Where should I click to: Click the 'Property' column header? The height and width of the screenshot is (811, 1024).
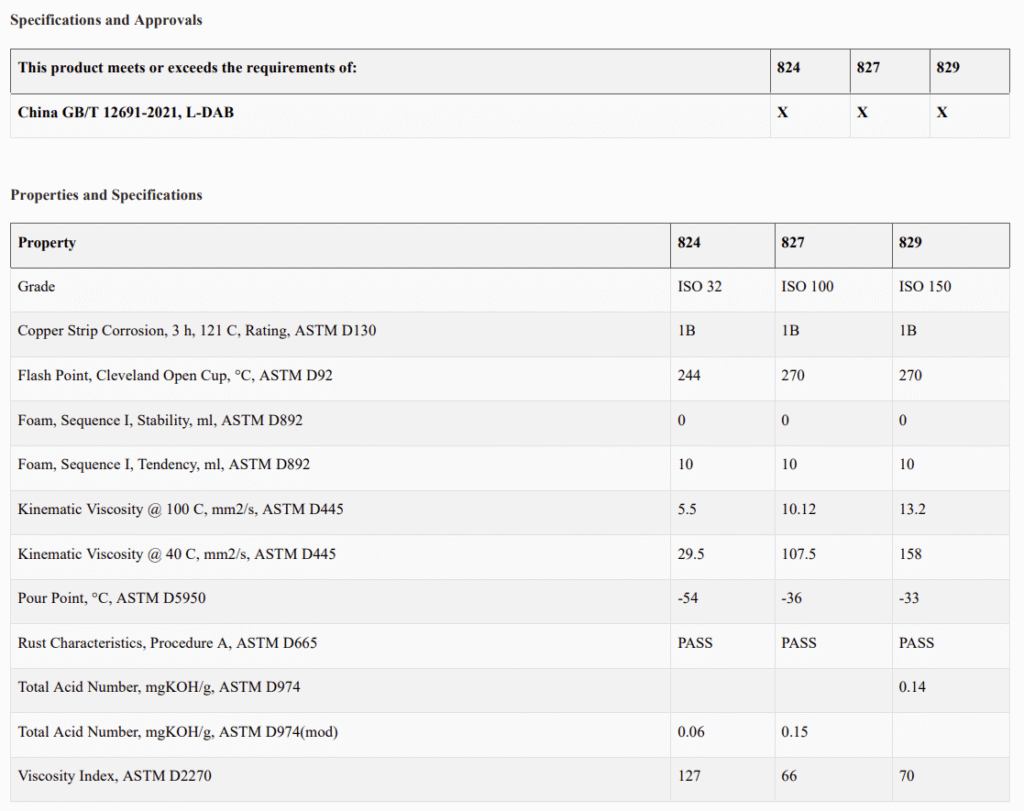coord(47,243)
